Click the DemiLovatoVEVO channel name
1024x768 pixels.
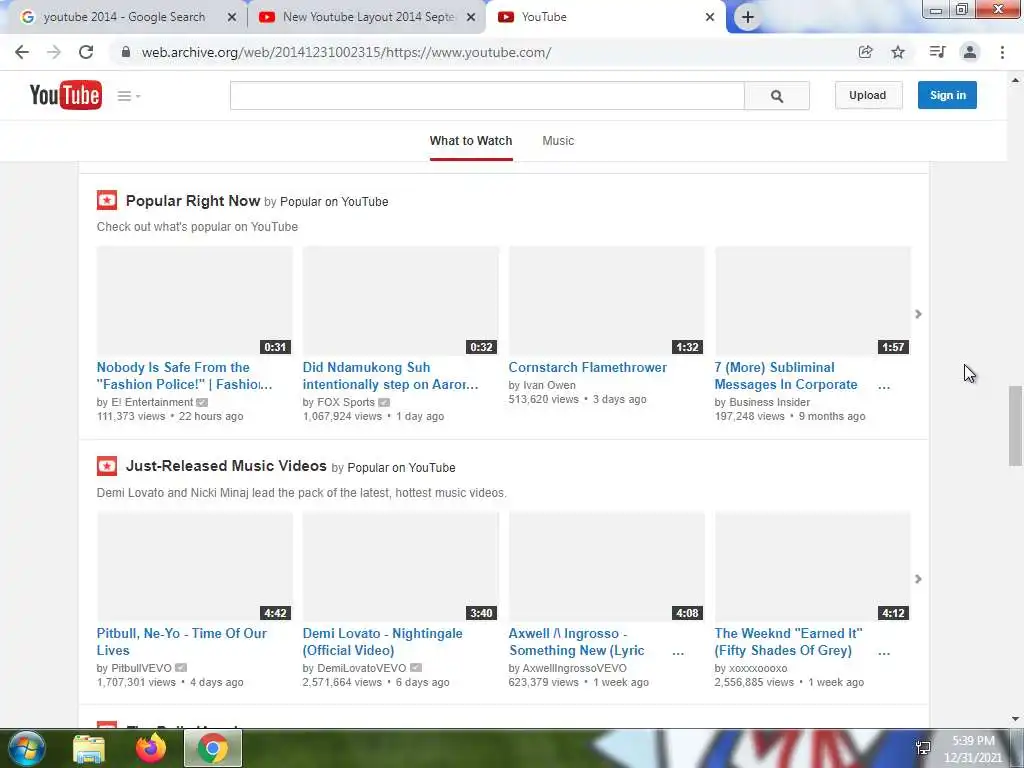pos(362,668)
